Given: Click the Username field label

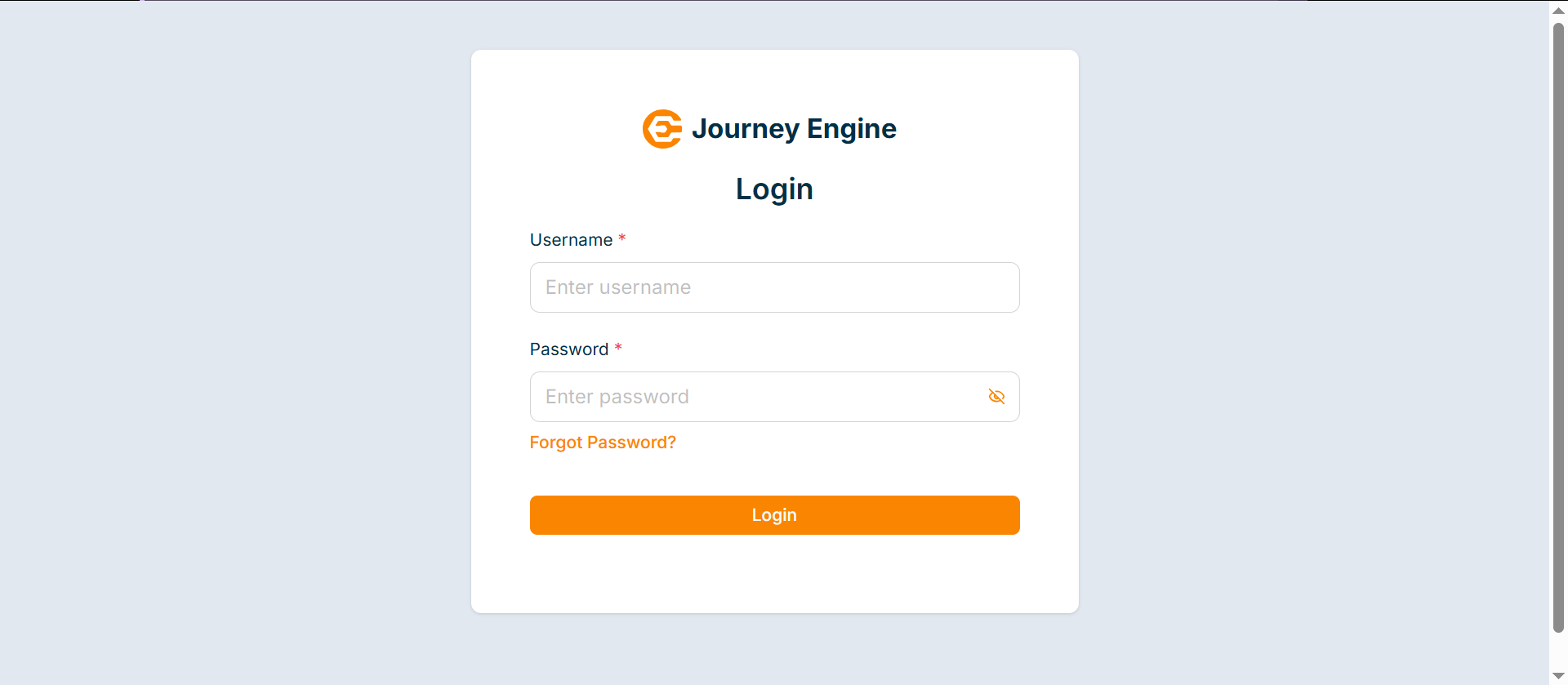Looking at the screenshot, I should 571,240.
